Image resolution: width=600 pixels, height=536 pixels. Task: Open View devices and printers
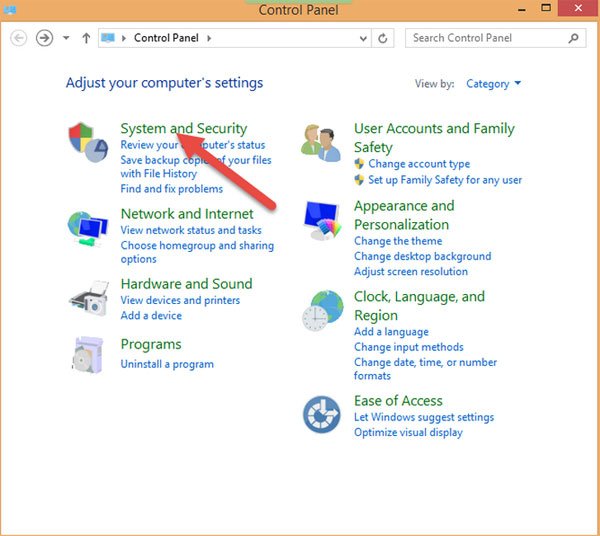click(180, 300)
